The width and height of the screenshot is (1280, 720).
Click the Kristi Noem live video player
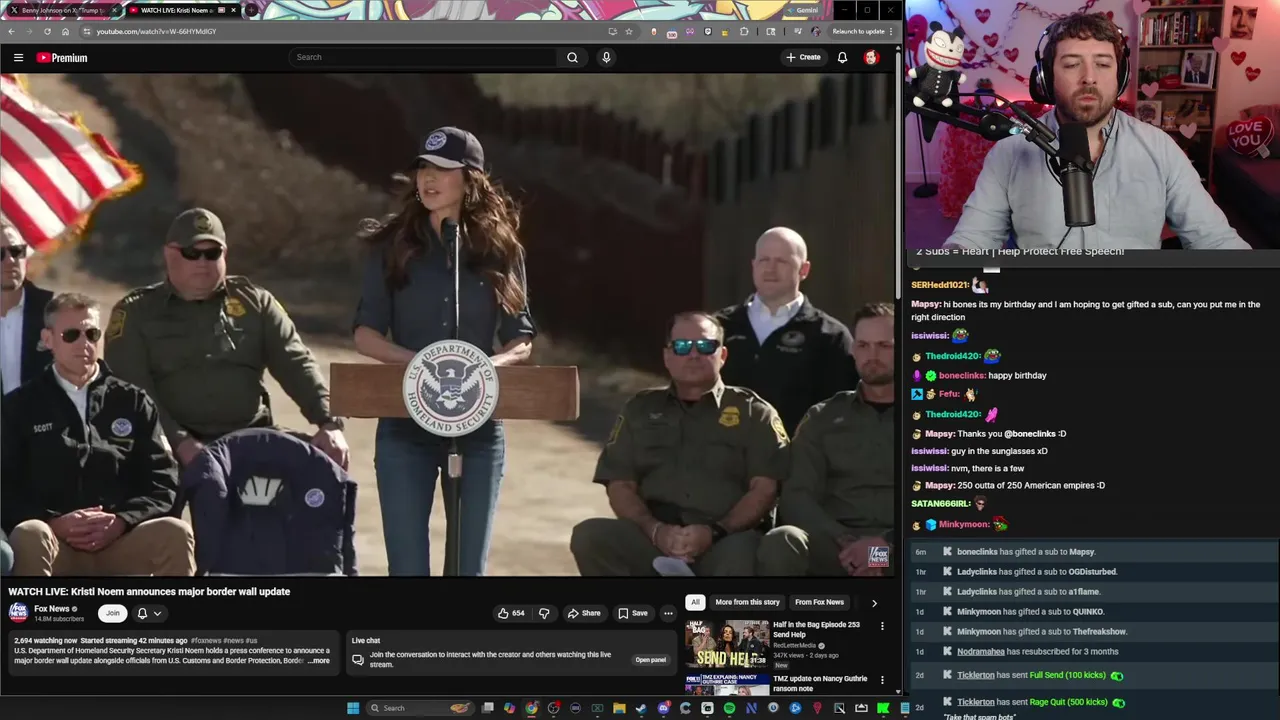pos(448,325)
